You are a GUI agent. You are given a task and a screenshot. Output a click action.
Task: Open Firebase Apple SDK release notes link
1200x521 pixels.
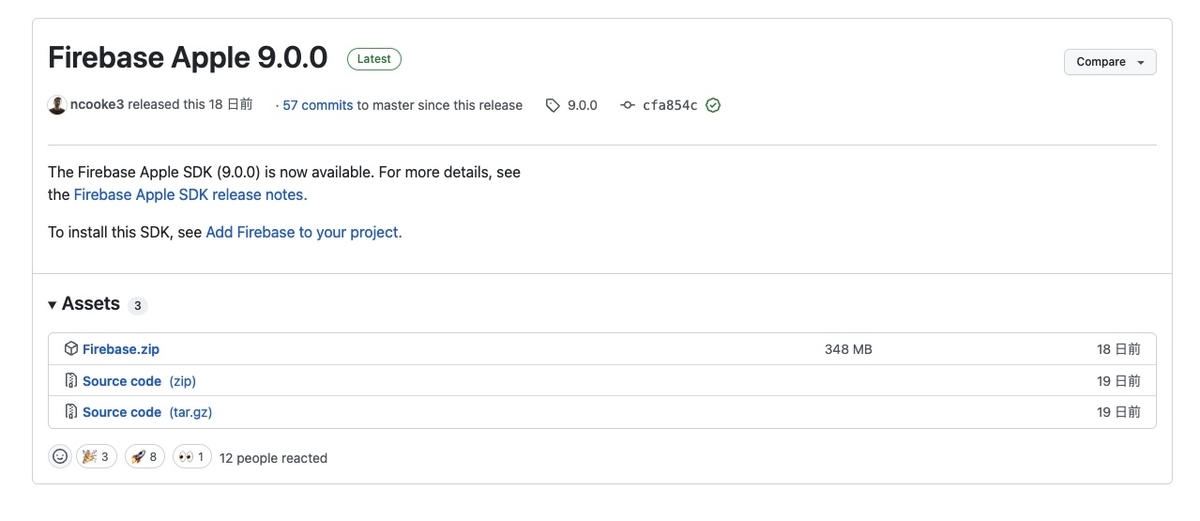[191, 195]
